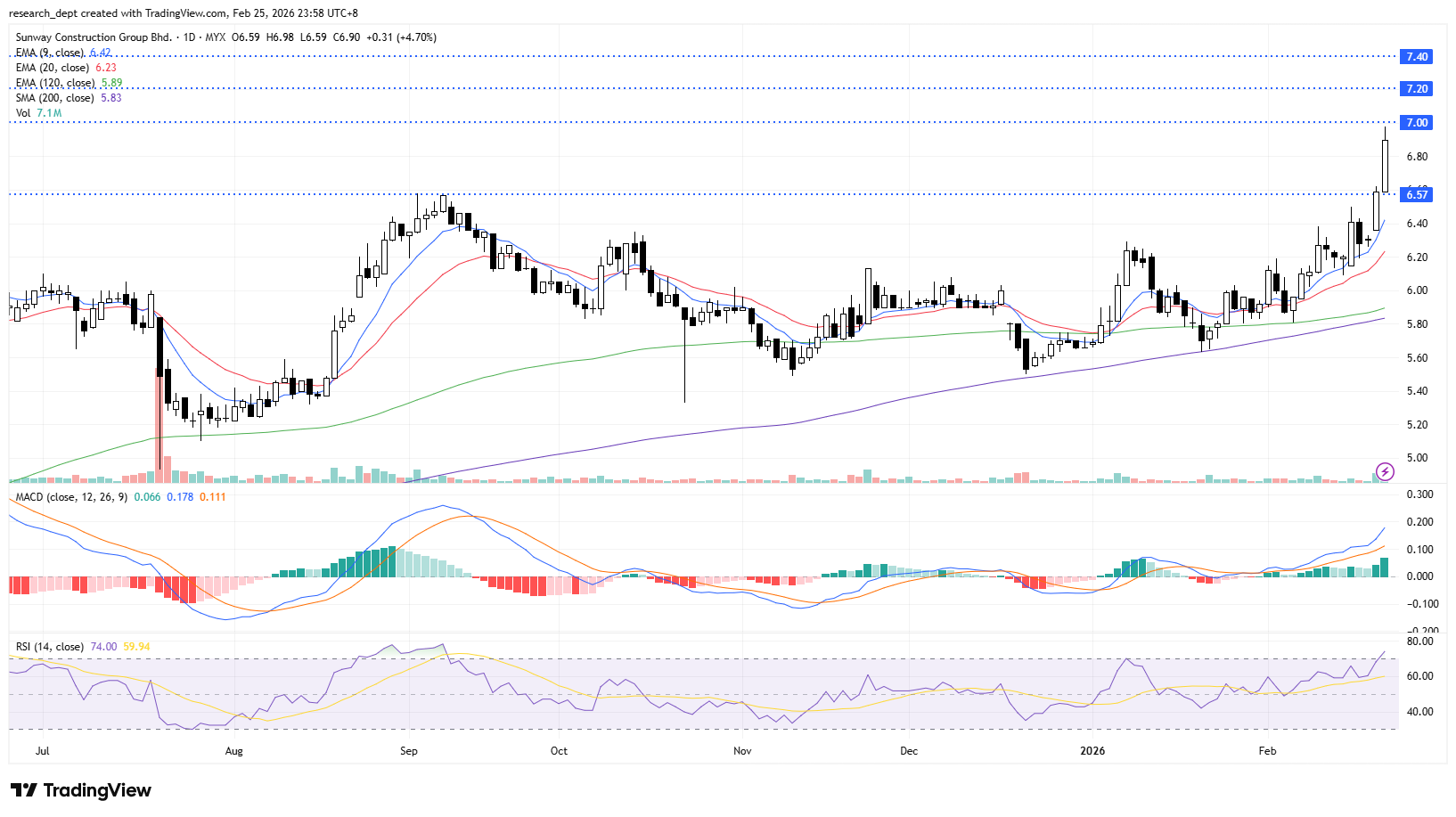This screenshot has width=1456, height=817.
Task: Click the purple lightning bolt icon
Action: point(1385,471)
